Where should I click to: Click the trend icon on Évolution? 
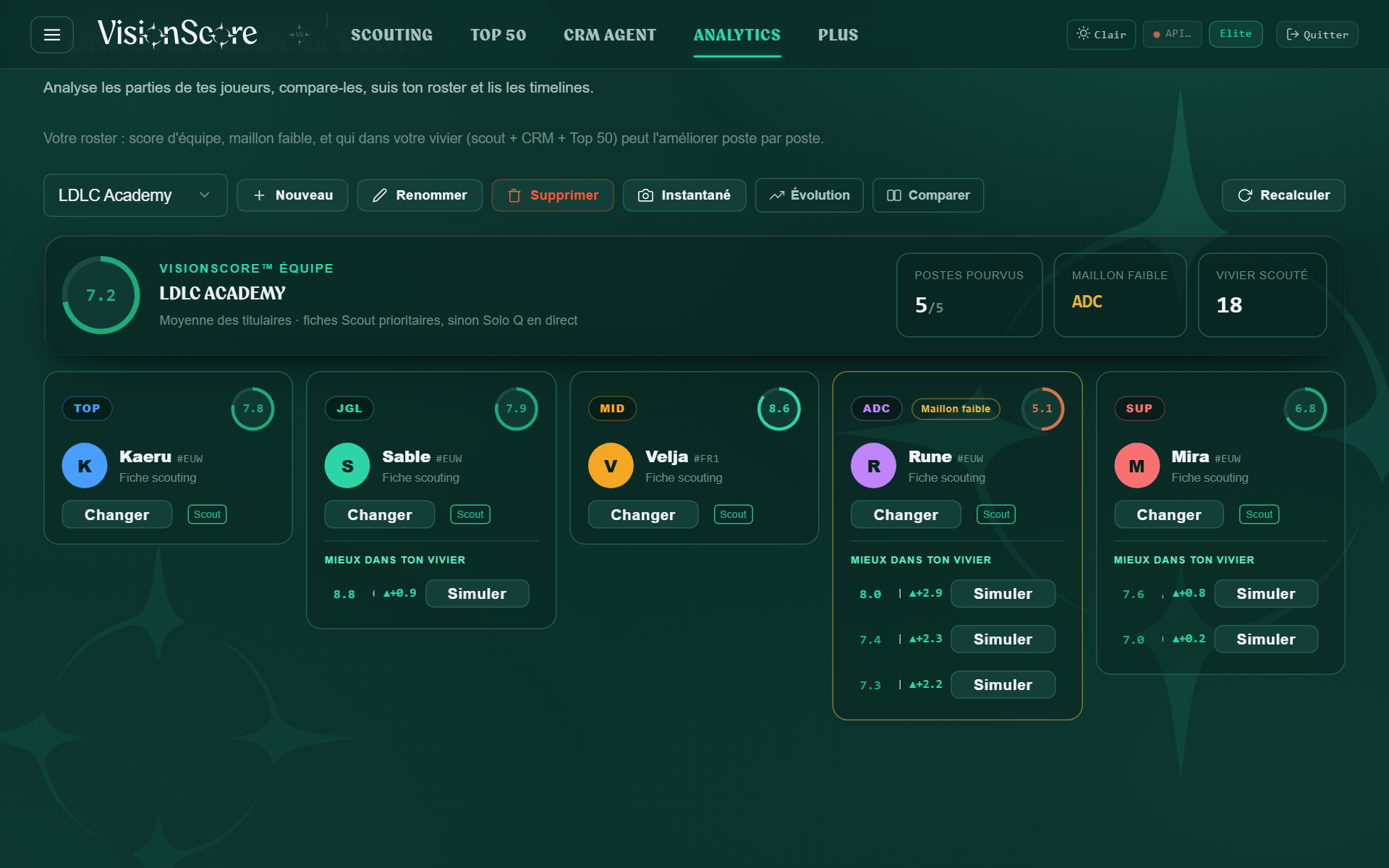click(x=777, y=195)
